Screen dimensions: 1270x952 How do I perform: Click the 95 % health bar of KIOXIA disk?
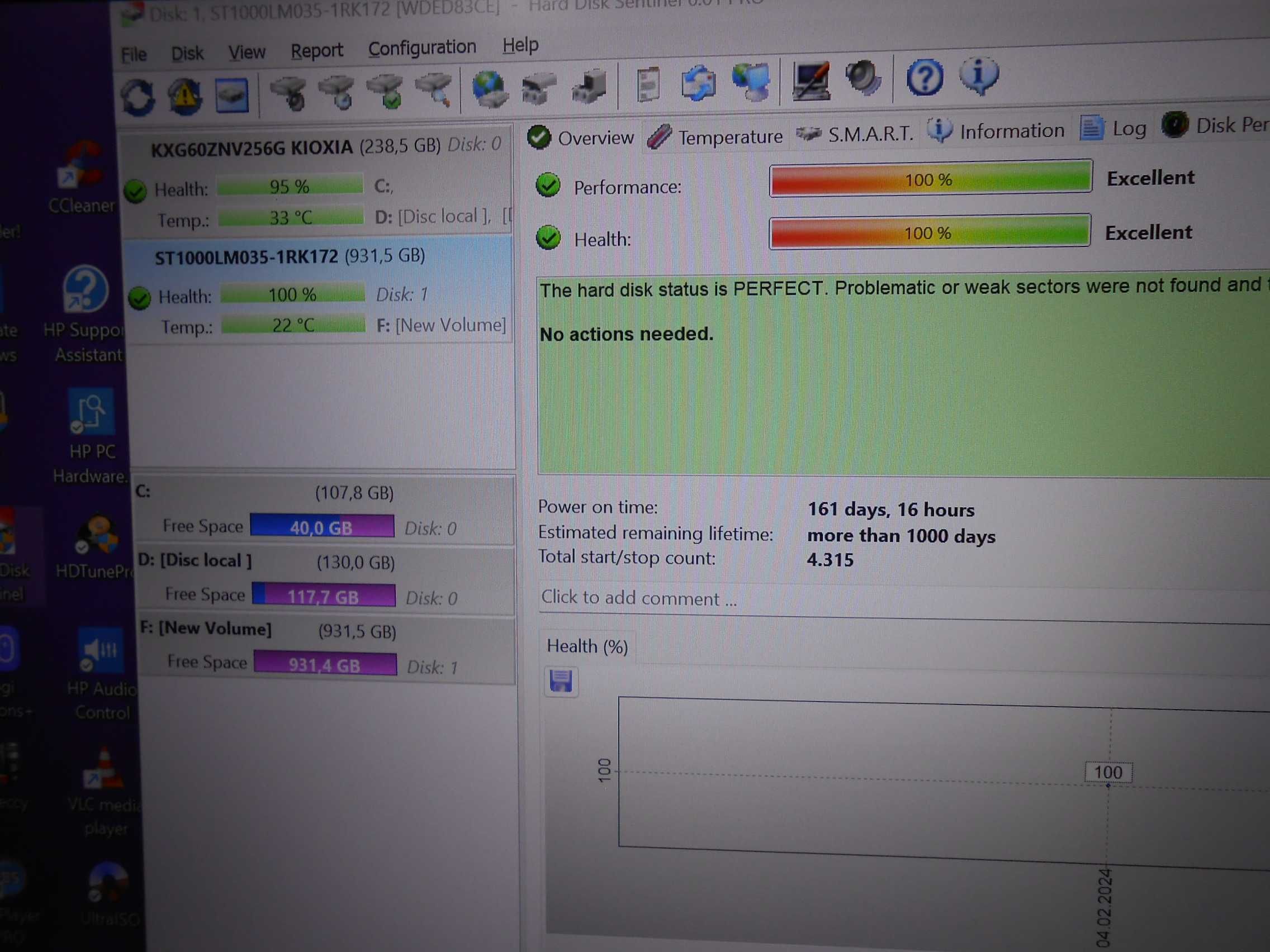tap(290, 186)
